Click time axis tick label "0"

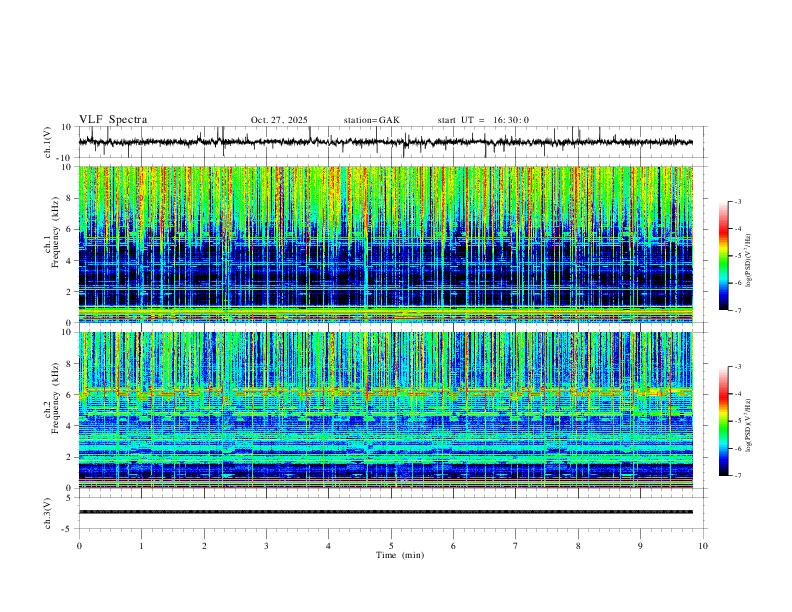[79, 546]
